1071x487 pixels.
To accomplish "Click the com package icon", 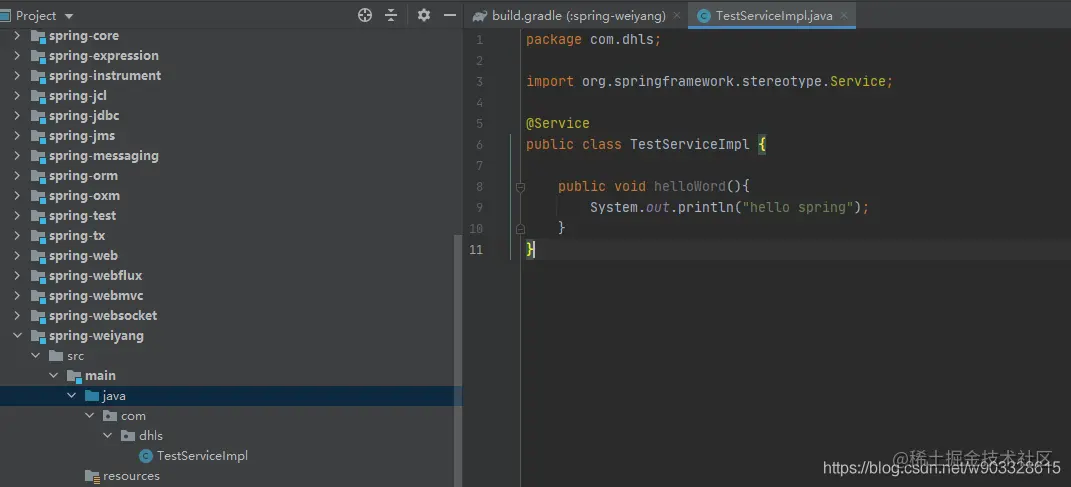I will pos(109,415).
